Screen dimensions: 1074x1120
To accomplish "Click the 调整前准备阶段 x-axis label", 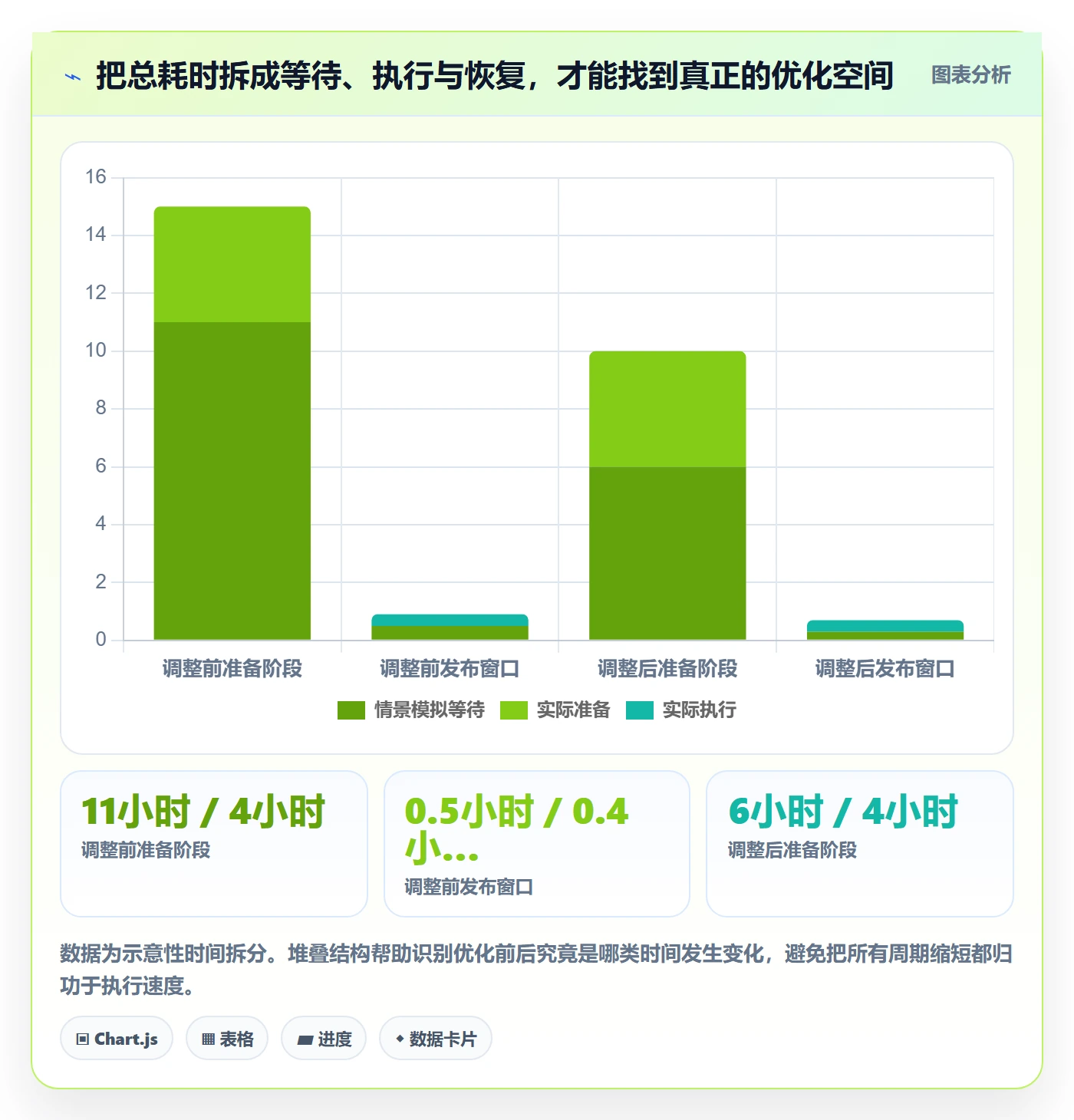I will tap(232, 669).
